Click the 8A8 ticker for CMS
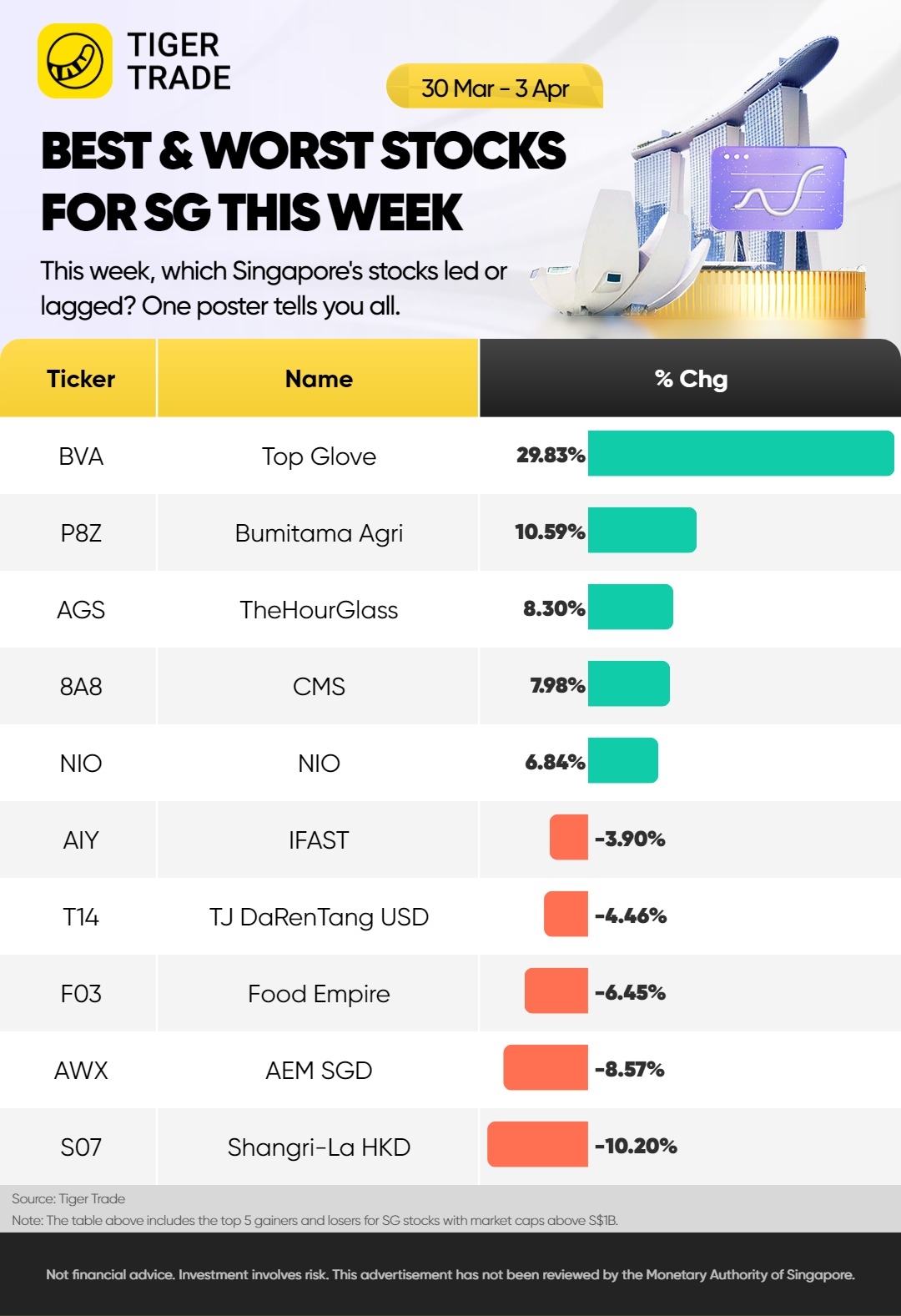901x1316 pixels. (81, 687)
